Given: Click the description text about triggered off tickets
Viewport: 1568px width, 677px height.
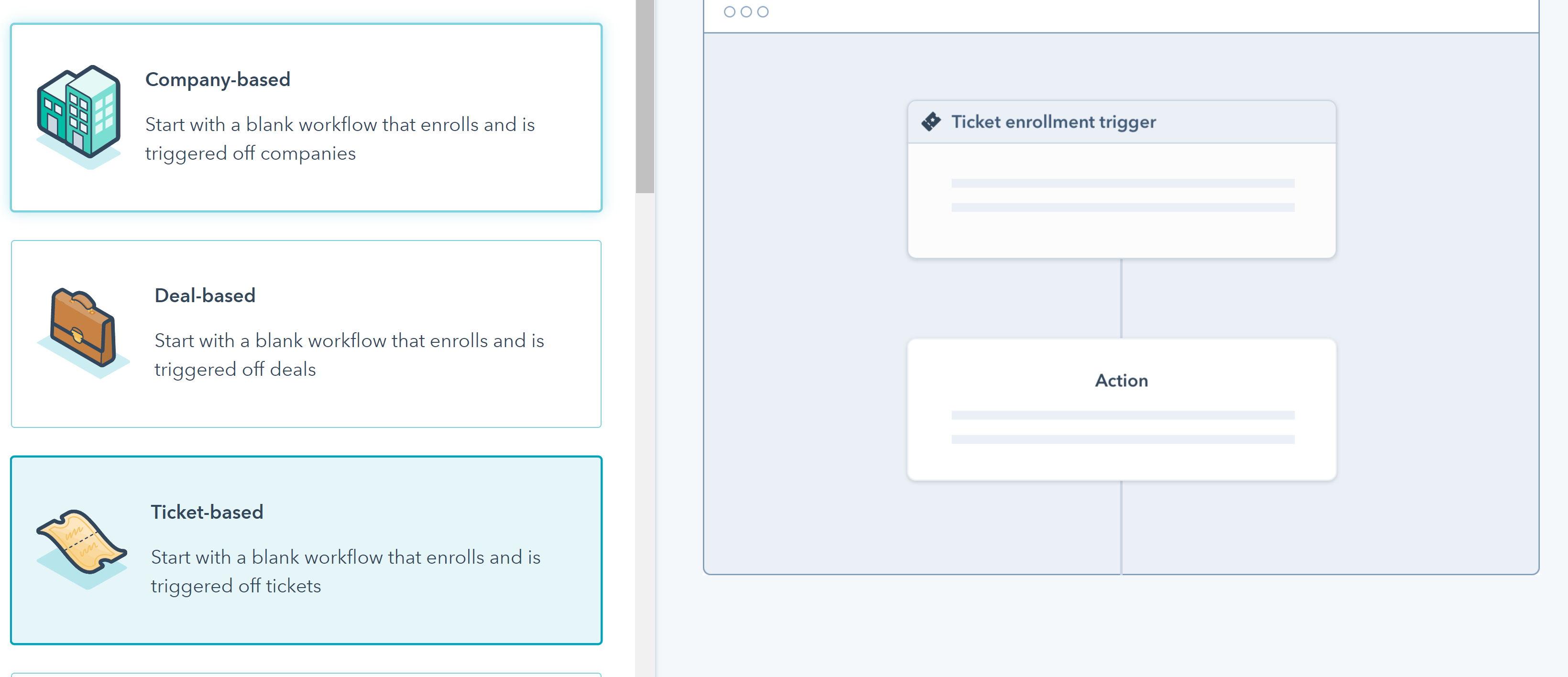Looking at the screenshot, I should click(x=346, y=571).
